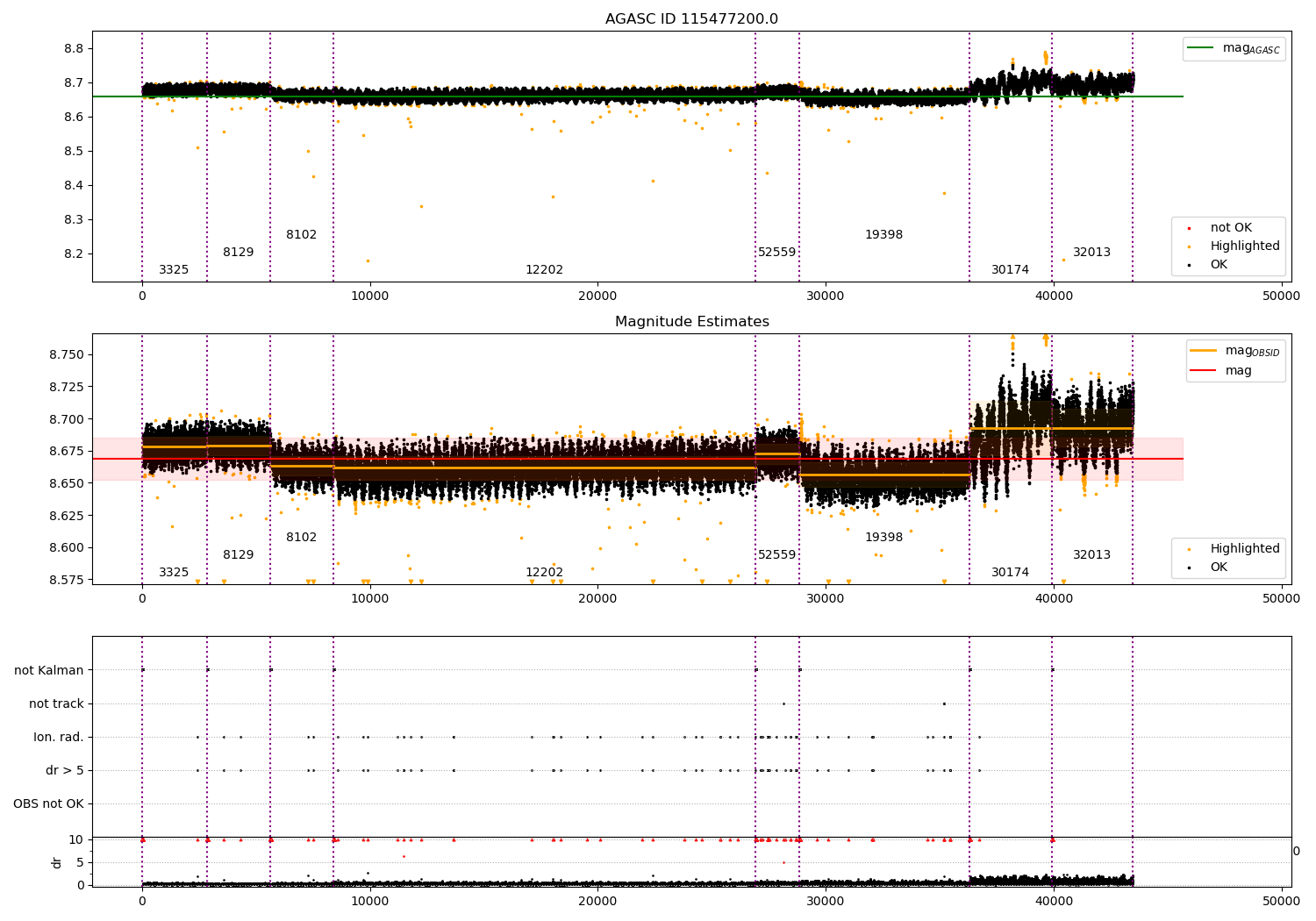The image size is (1316, 921).
Task: Click the 8.625 y-axis tick label
Action: pos(66,516)
